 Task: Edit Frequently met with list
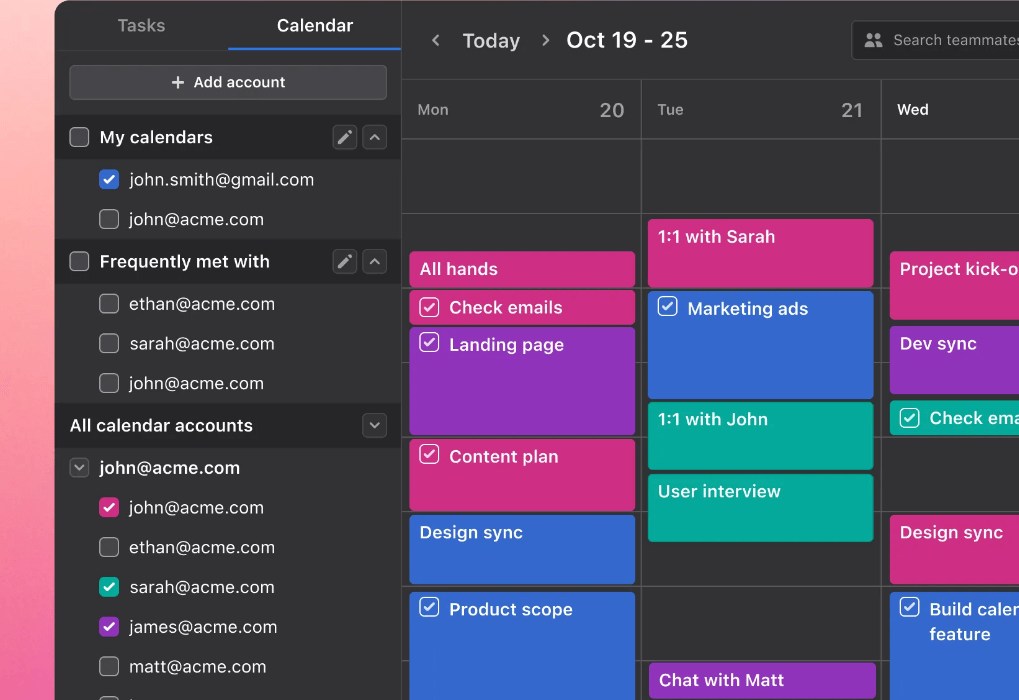click(x=345, y=261)
